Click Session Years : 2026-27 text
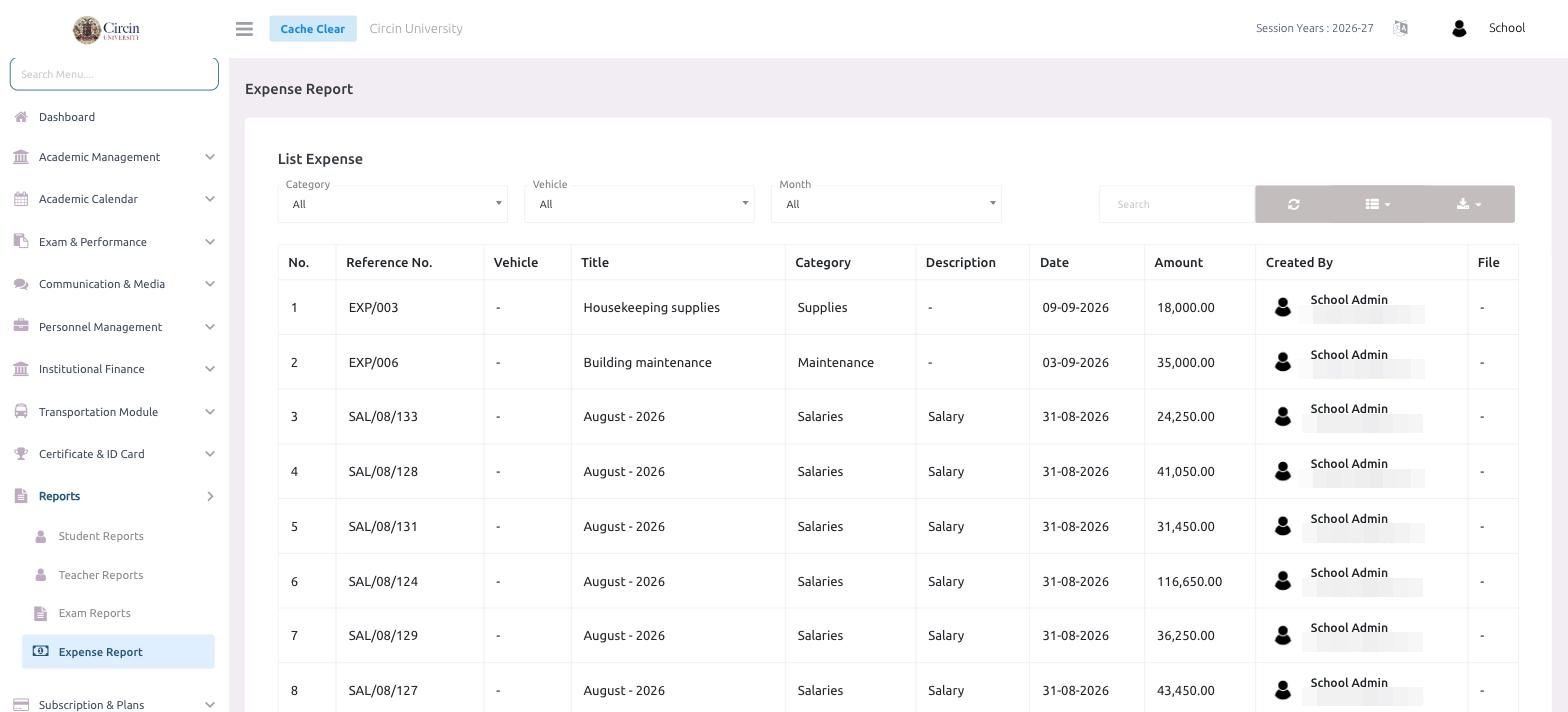 click(1314, 28)
